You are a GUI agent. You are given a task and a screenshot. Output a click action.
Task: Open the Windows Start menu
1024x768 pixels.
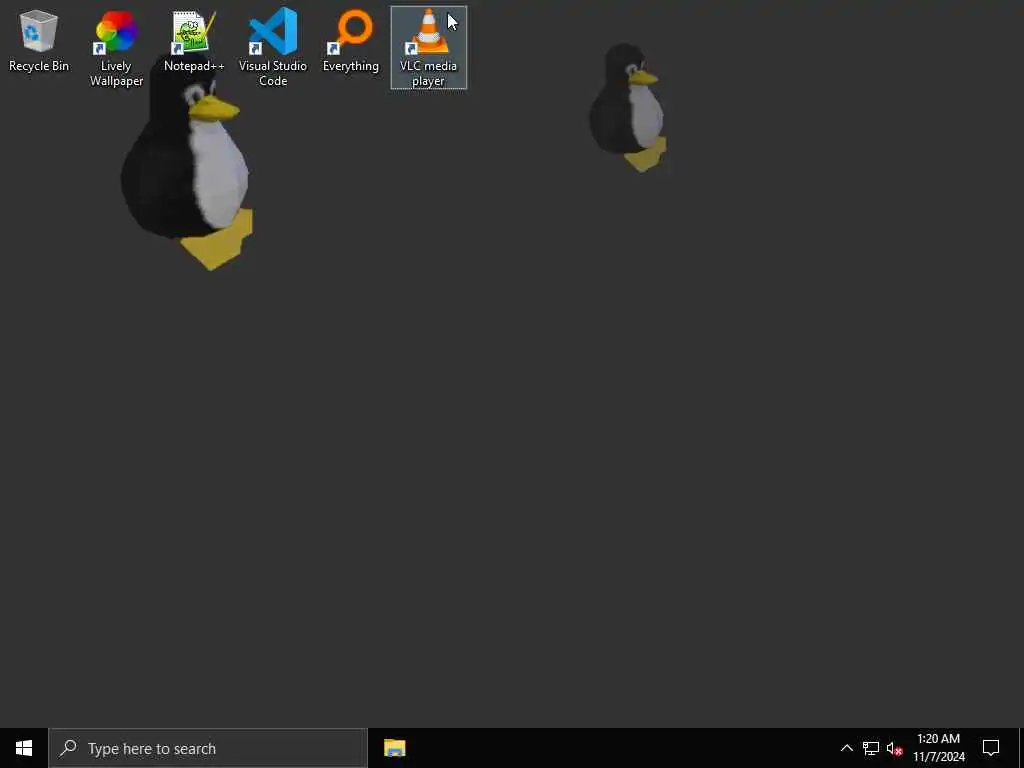(x=24, y=748)
